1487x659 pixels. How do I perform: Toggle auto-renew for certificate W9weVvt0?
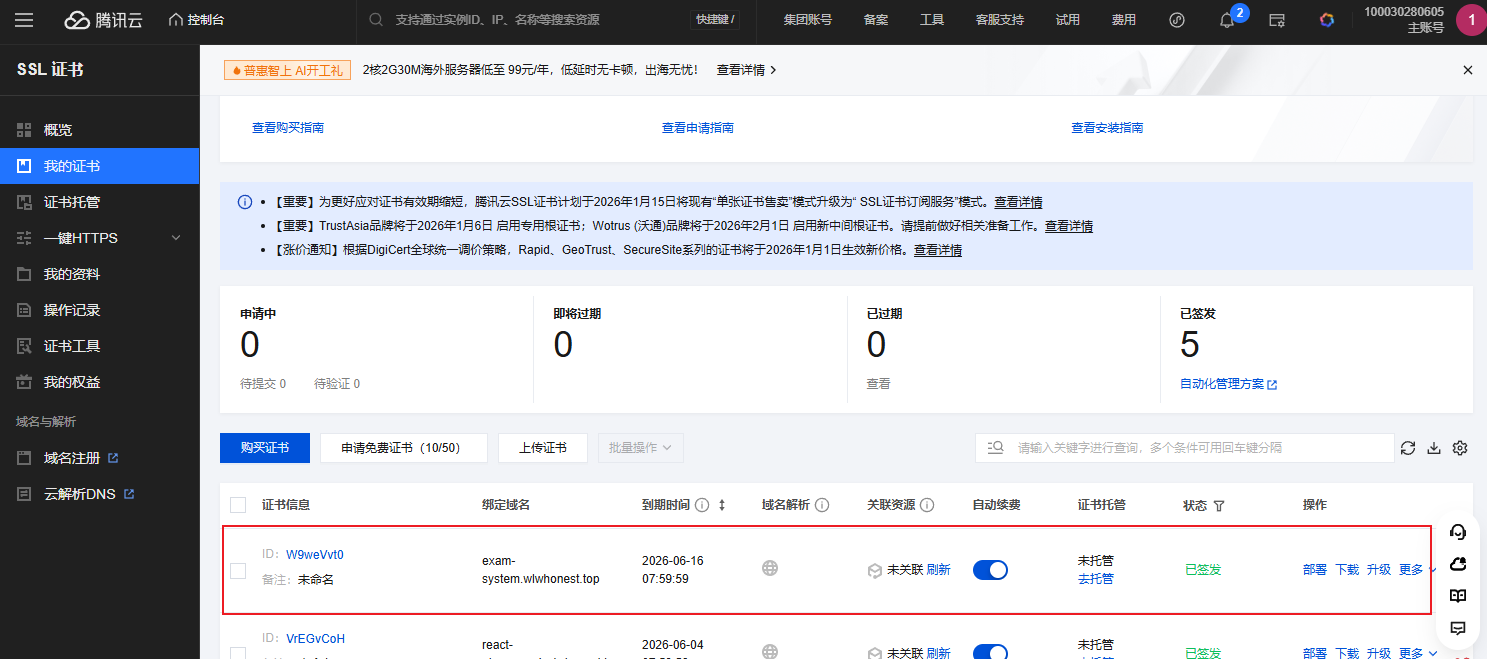tap(990, 570)
